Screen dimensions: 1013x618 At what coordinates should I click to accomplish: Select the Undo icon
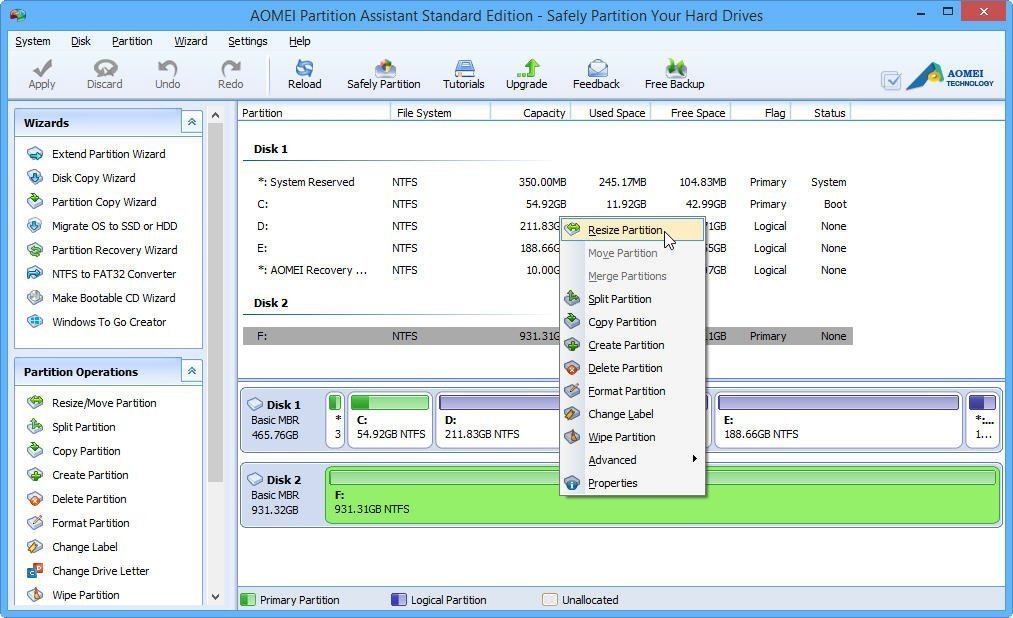(x=166, y=71)
